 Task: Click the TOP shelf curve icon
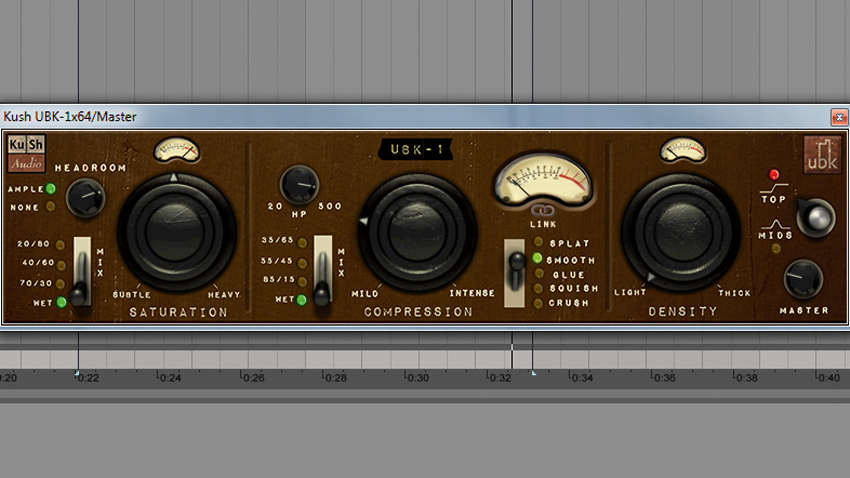point(774,188)
